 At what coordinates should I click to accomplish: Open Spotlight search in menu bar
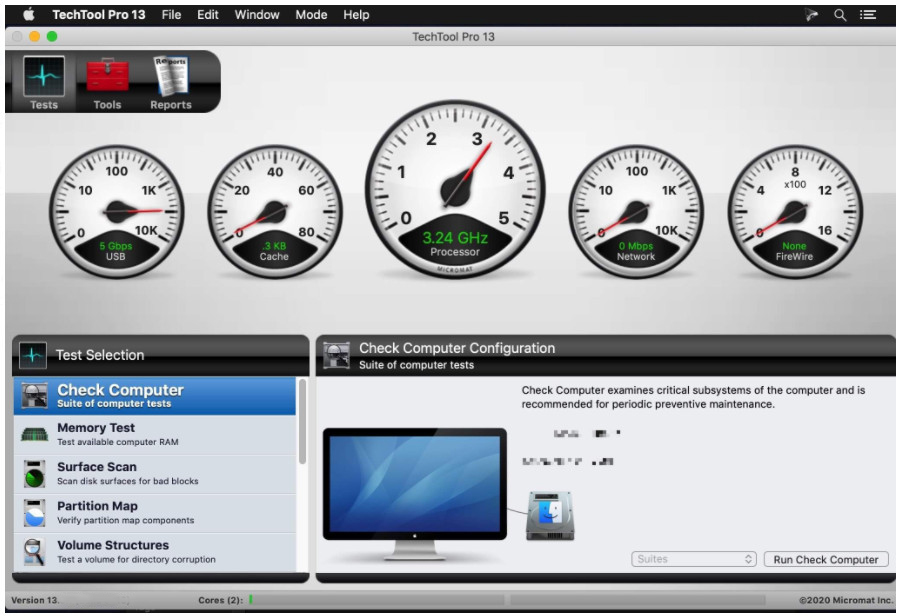point(840,15)
